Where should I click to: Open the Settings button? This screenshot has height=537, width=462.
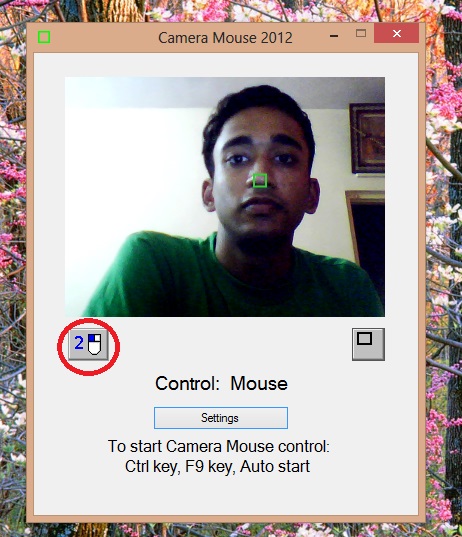(221, 418)
